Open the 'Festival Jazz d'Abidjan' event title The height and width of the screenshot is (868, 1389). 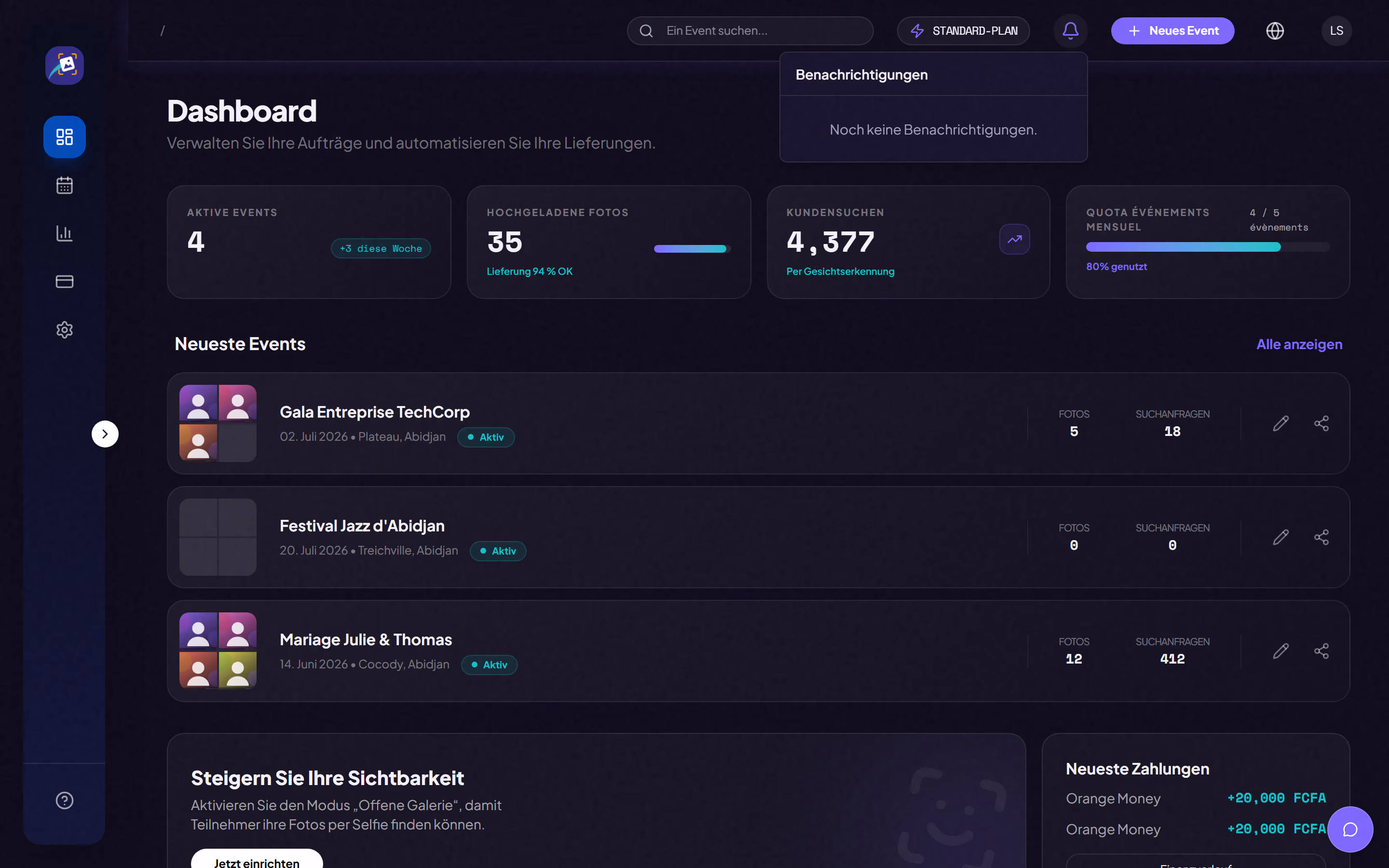point(362,526)
